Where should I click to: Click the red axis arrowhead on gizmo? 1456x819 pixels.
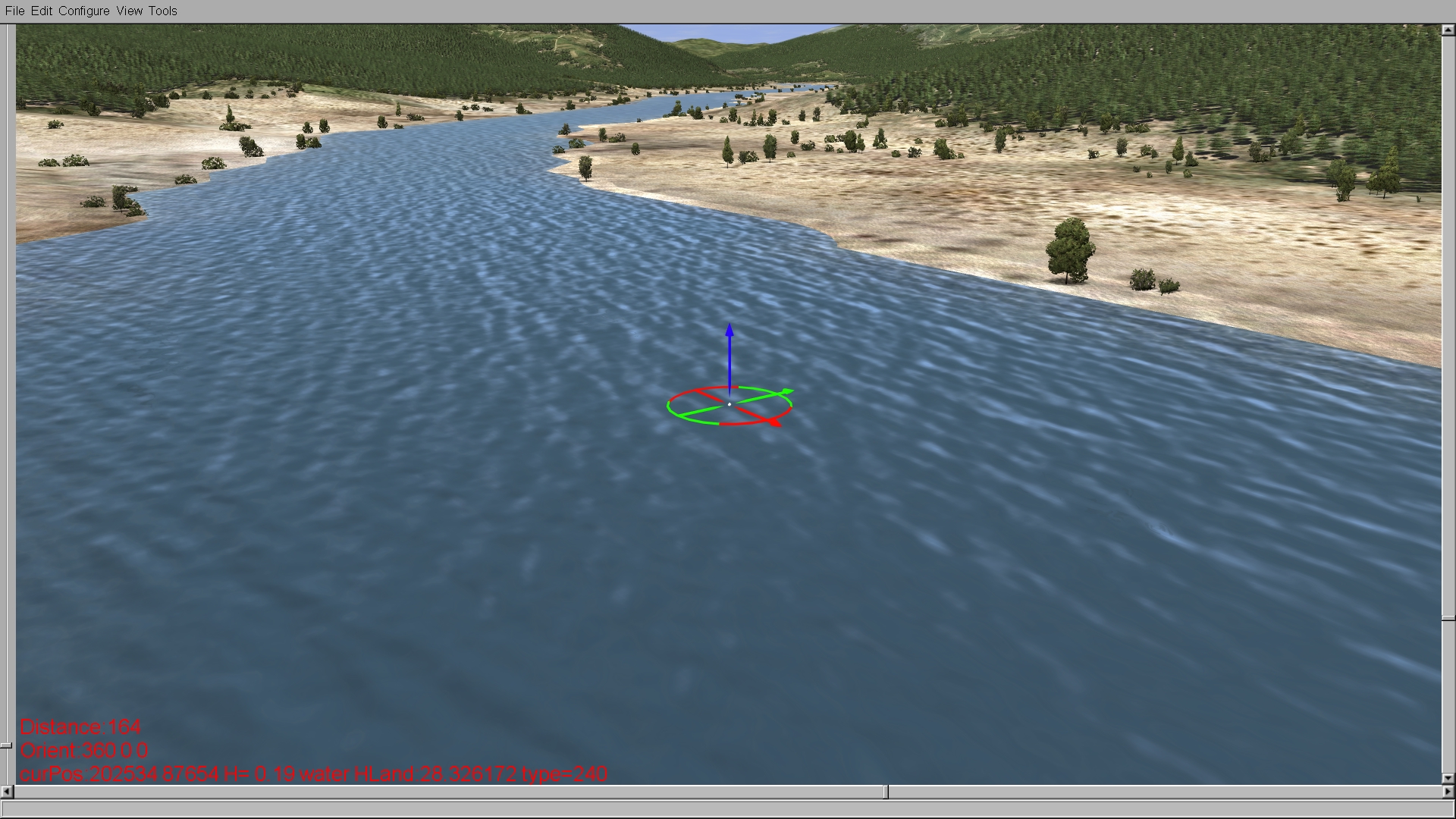coord(773,422)
